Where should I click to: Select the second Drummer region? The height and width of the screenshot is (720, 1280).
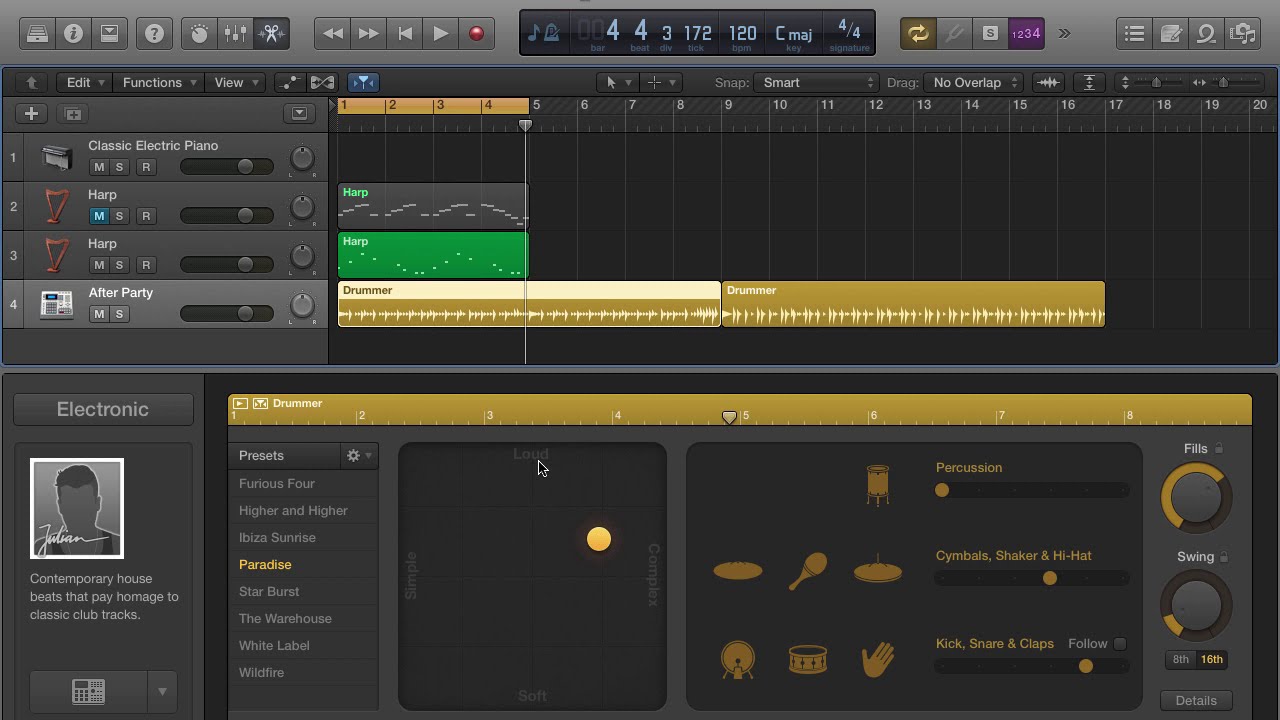913,304
